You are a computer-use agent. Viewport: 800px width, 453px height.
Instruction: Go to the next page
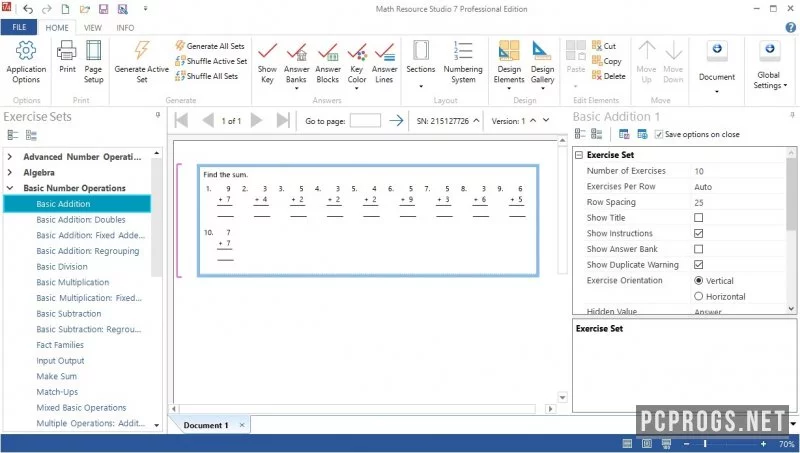[257, 120]
